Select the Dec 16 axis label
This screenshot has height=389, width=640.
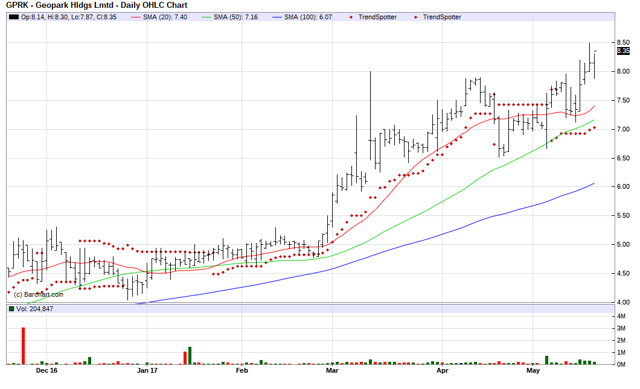point(47,371)
